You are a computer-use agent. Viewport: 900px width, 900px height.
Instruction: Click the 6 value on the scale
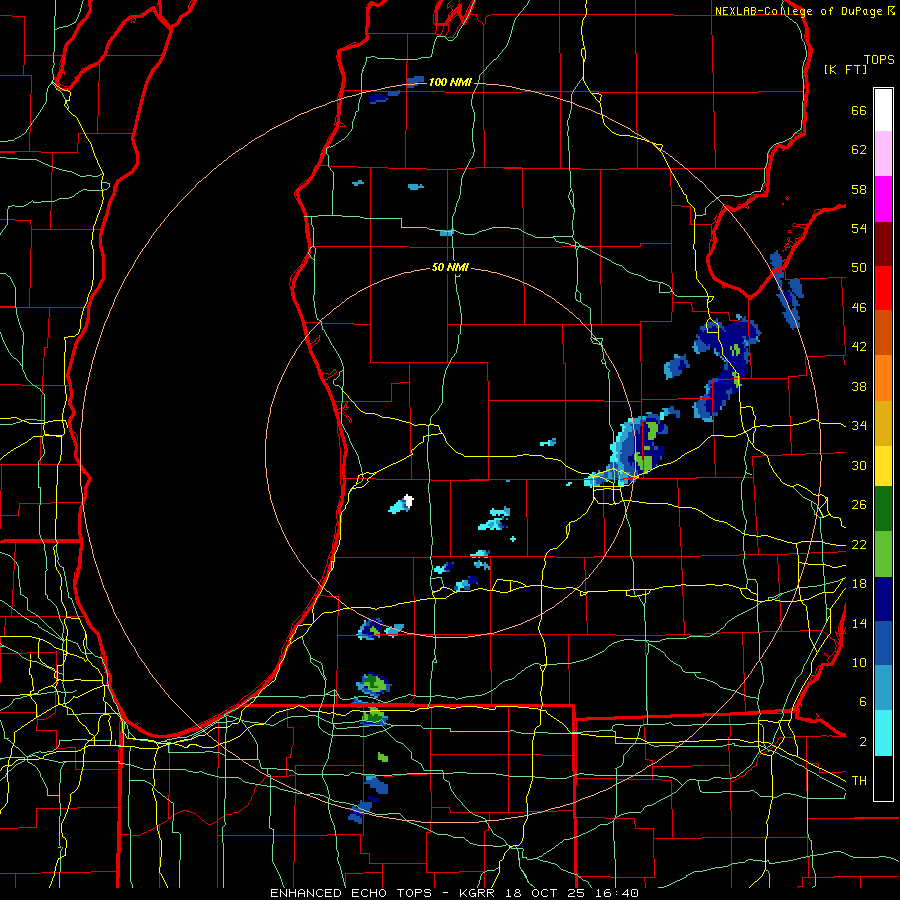tap(863, 702)
